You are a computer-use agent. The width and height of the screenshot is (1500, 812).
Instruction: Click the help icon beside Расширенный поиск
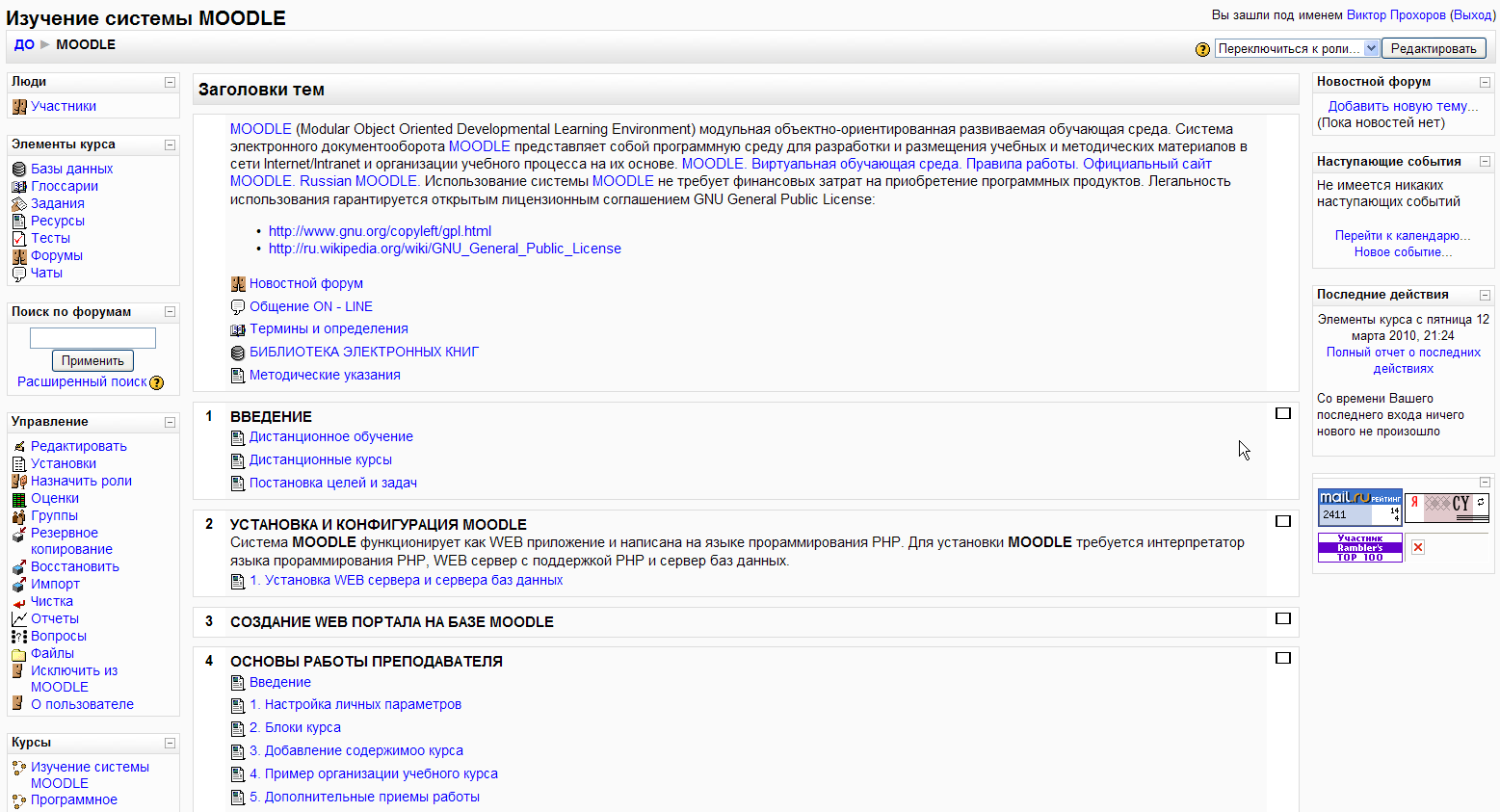157,382
